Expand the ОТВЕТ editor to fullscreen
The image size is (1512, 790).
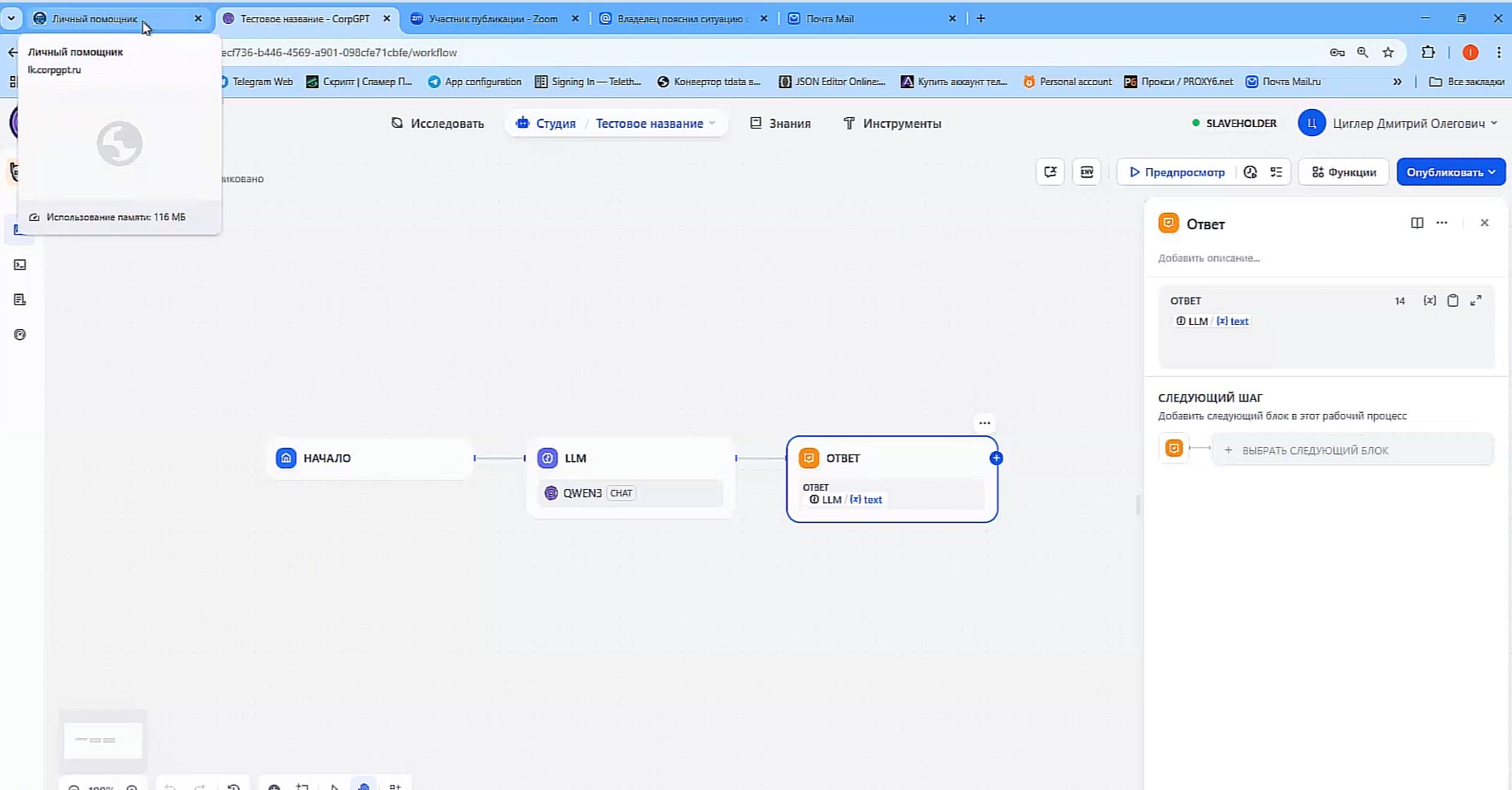click(1476, 301)
